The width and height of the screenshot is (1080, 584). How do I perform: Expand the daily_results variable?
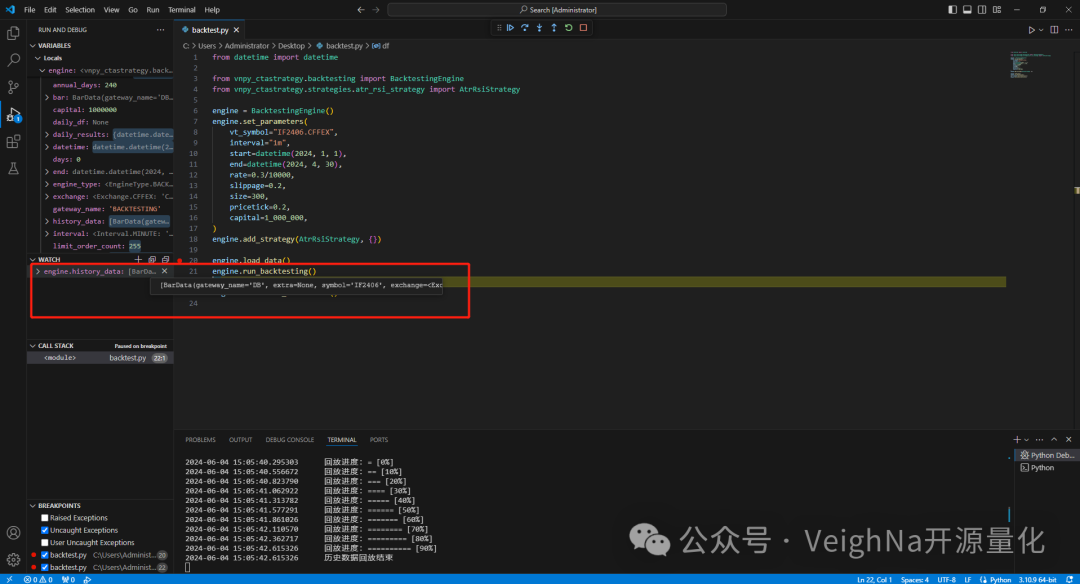[x=47, y=134]
